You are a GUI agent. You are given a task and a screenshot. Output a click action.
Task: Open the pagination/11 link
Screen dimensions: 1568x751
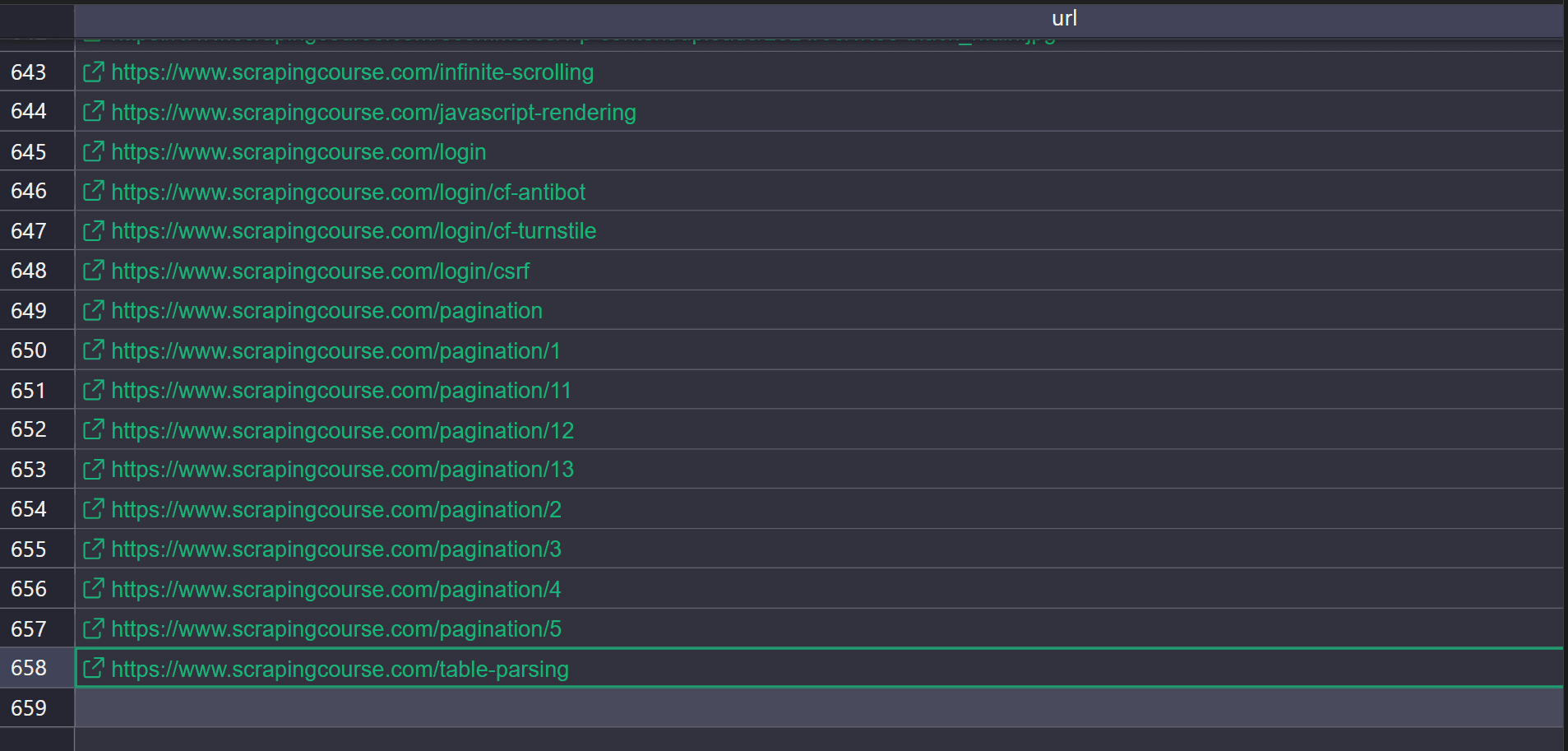click(341, 391)
